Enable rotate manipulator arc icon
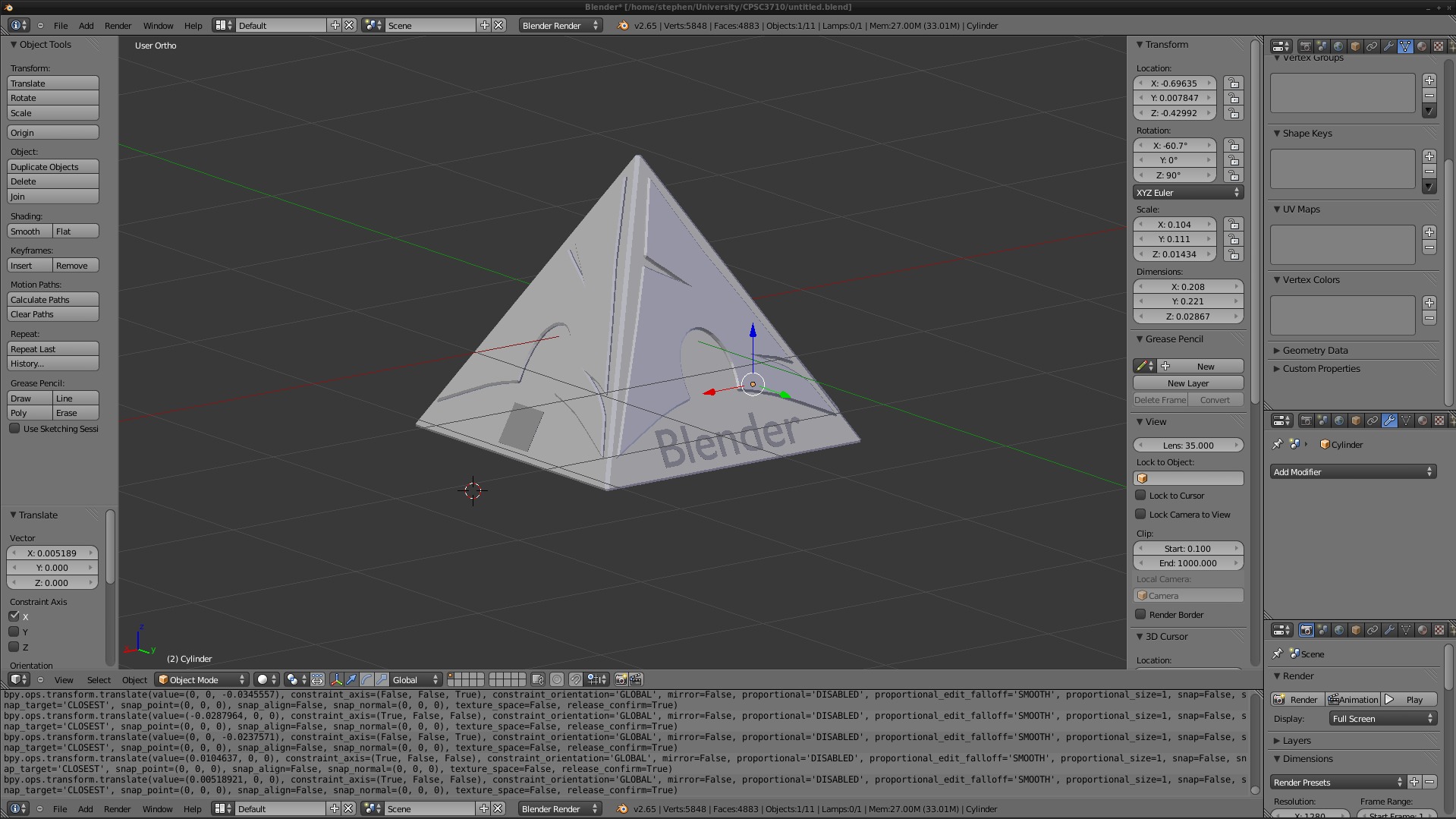 click(366, 679)
